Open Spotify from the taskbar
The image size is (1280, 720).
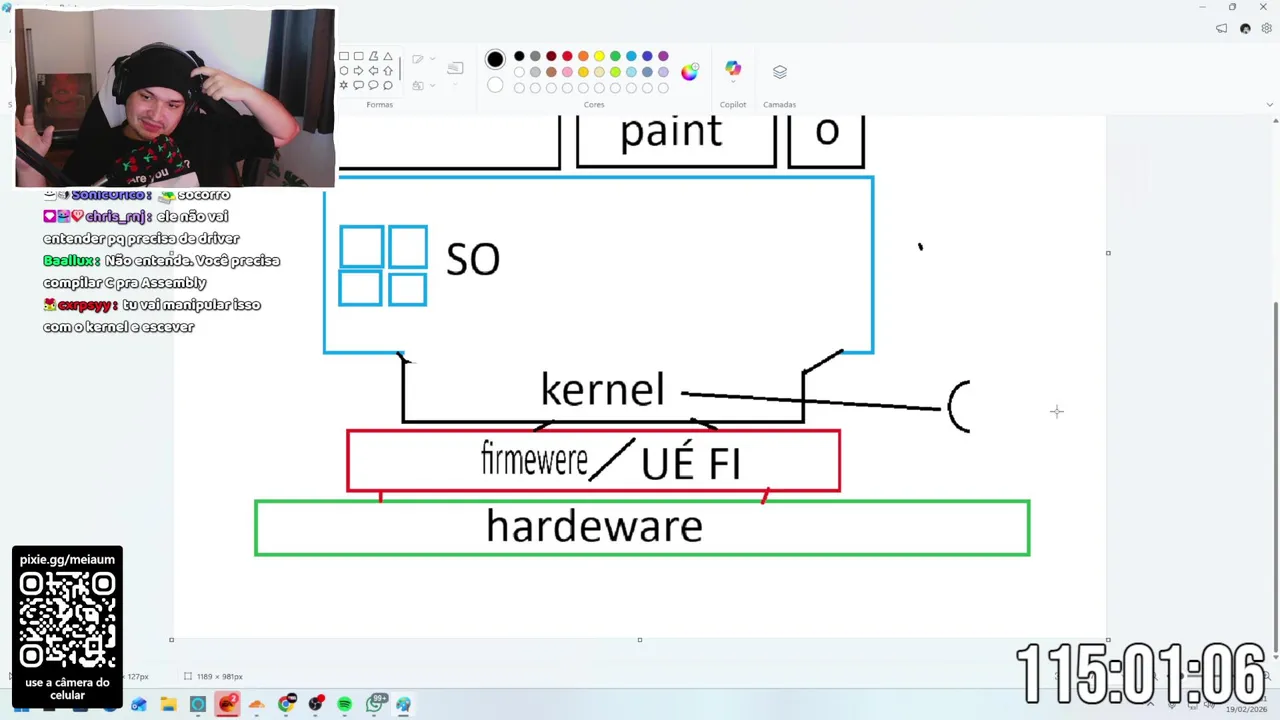[x=344, y=705]
